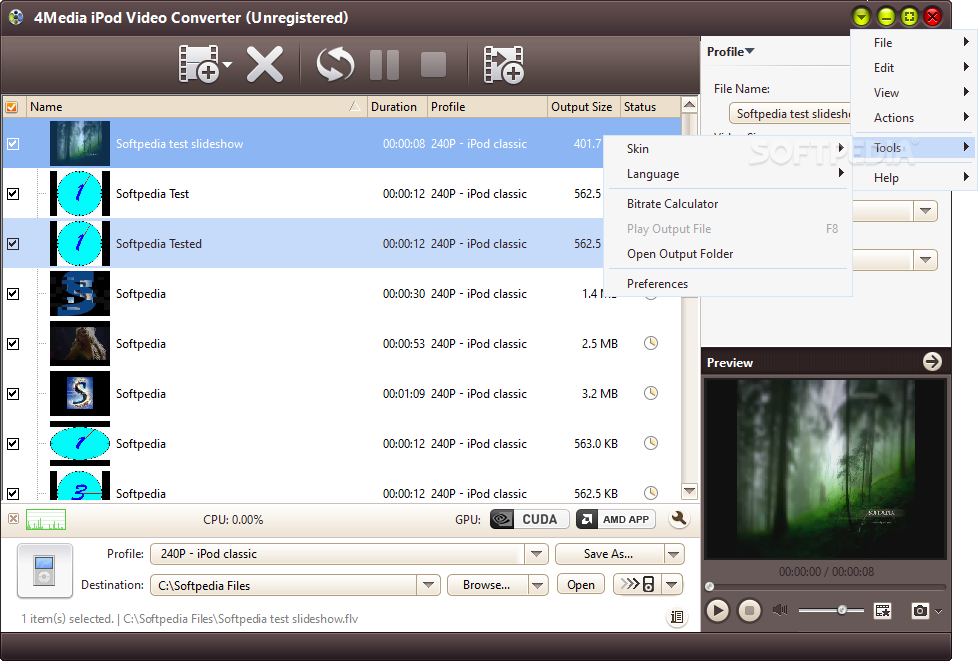Viewport: 978px width, 661px height.
Task: Click the green CPU usage graph
Action: coord(46,519)
